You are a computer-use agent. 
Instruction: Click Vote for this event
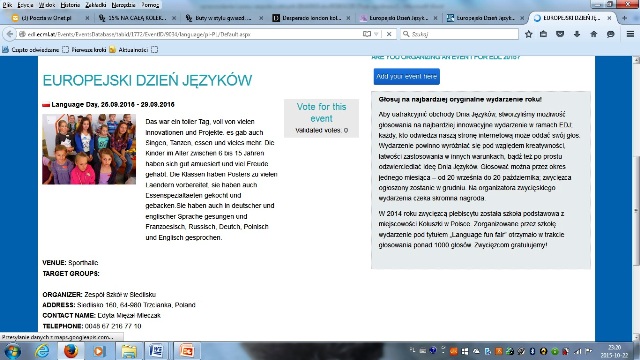pos(322,112)
